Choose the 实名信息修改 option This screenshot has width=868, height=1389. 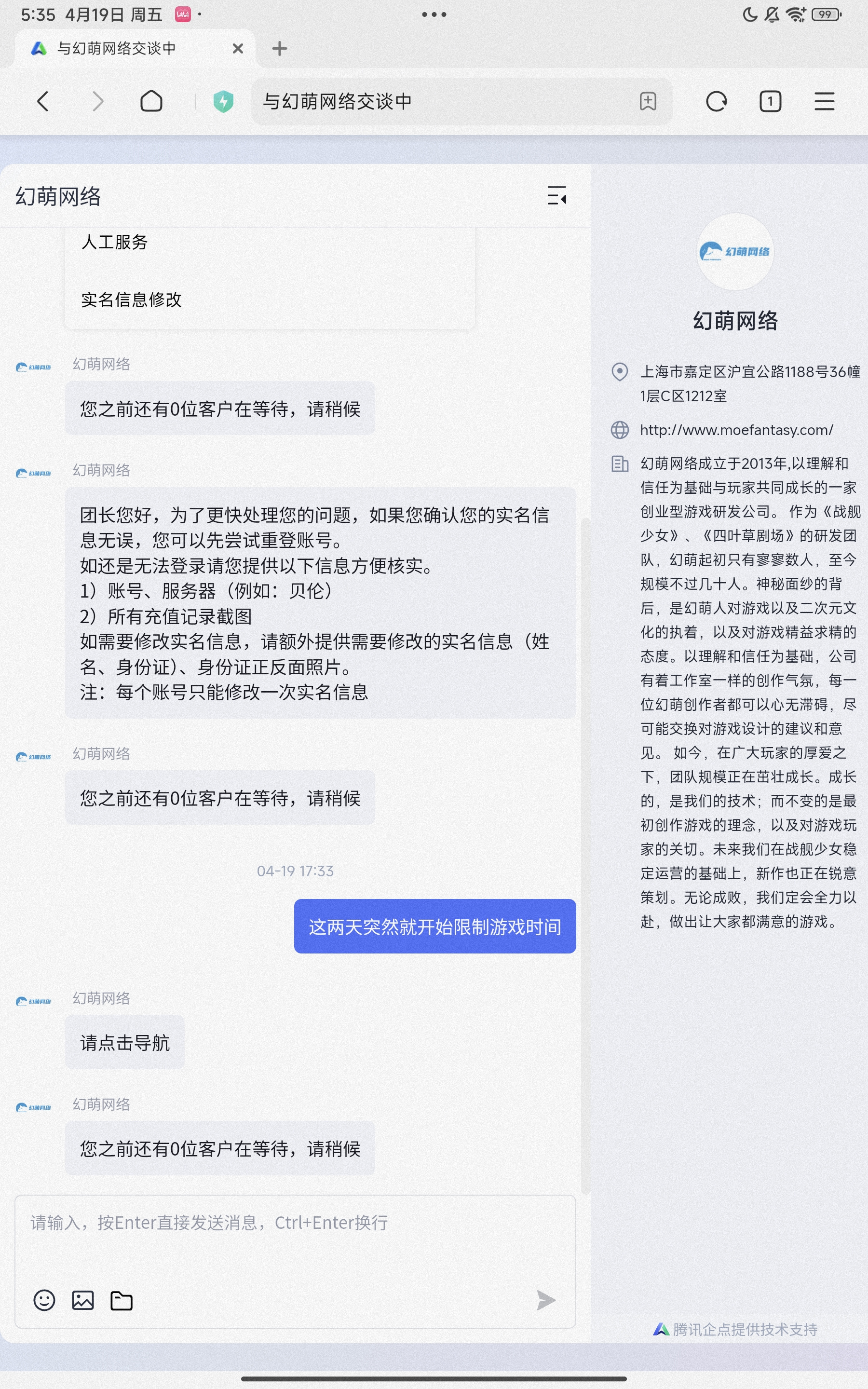tap(132, 300)
